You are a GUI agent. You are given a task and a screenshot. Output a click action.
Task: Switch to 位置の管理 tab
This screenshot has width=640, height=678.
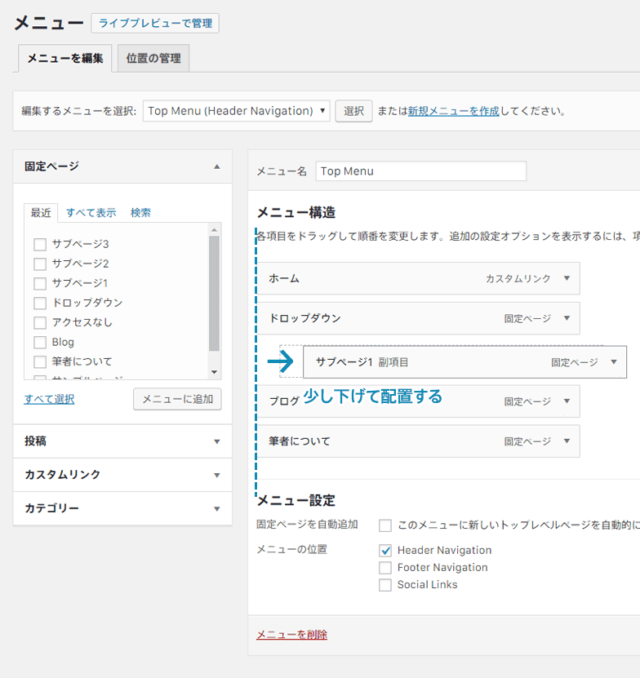coord(154,58)
